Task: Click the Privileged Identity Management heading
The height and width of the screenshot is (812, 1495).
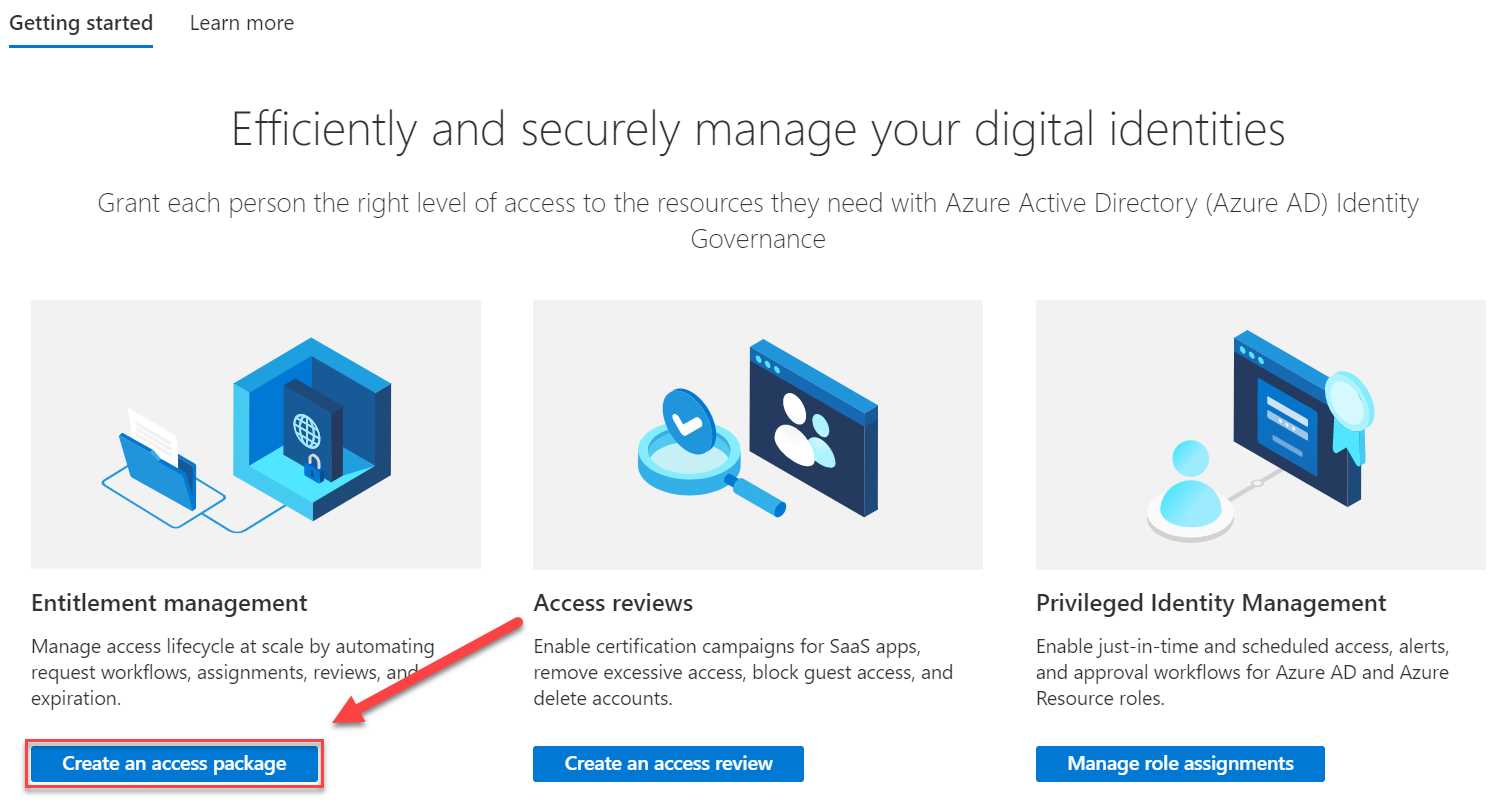Action: (x=1211, y=602)
